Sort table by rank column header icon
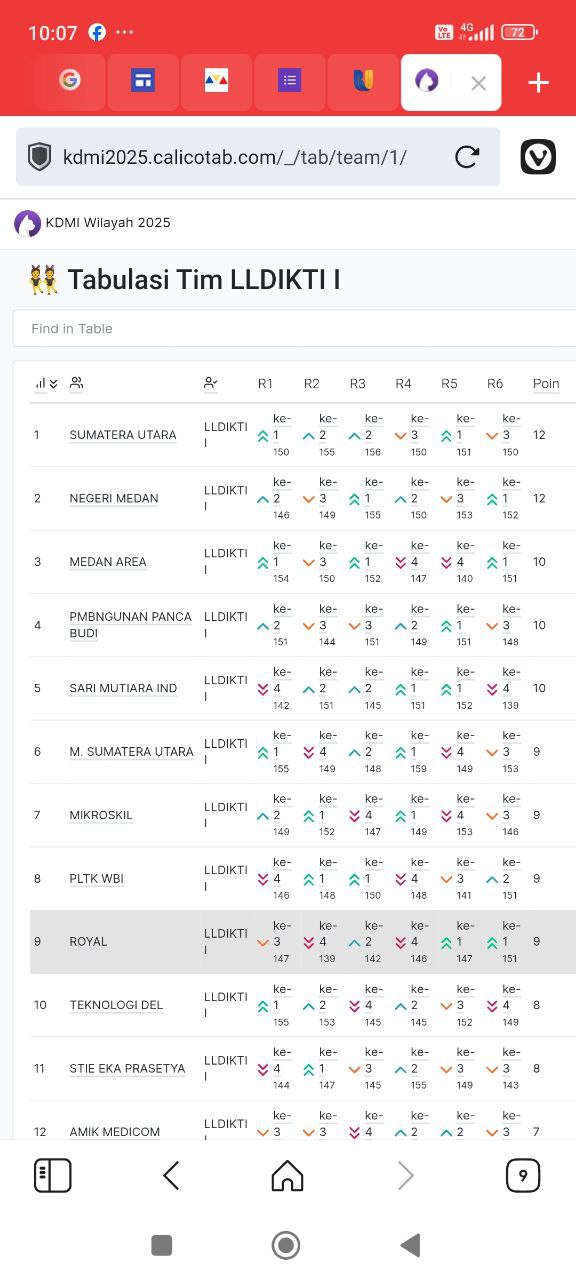576x1280 pixels. [46, 384]
